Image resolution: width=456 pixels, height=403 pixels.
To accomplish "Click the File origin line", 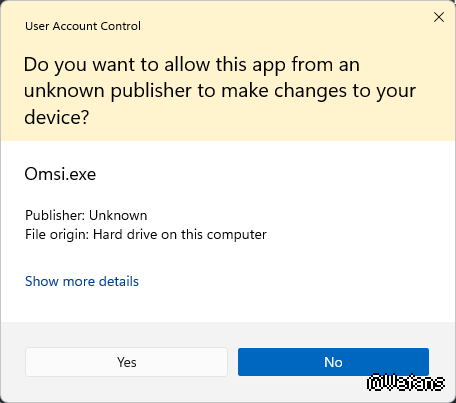I will point(146,235).
